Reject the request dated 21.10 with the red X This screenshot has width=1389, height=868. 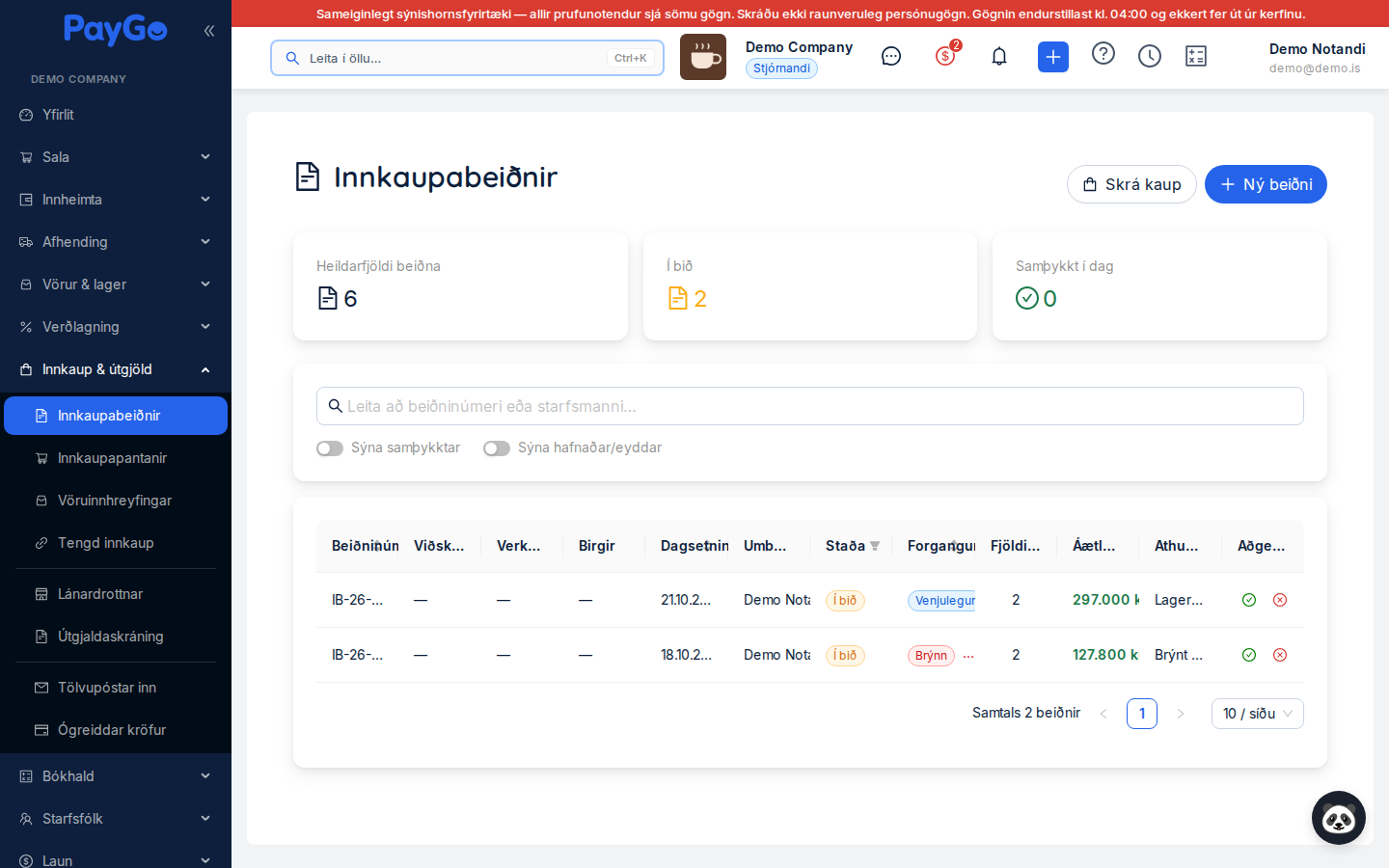click(x=1280, y=600)
